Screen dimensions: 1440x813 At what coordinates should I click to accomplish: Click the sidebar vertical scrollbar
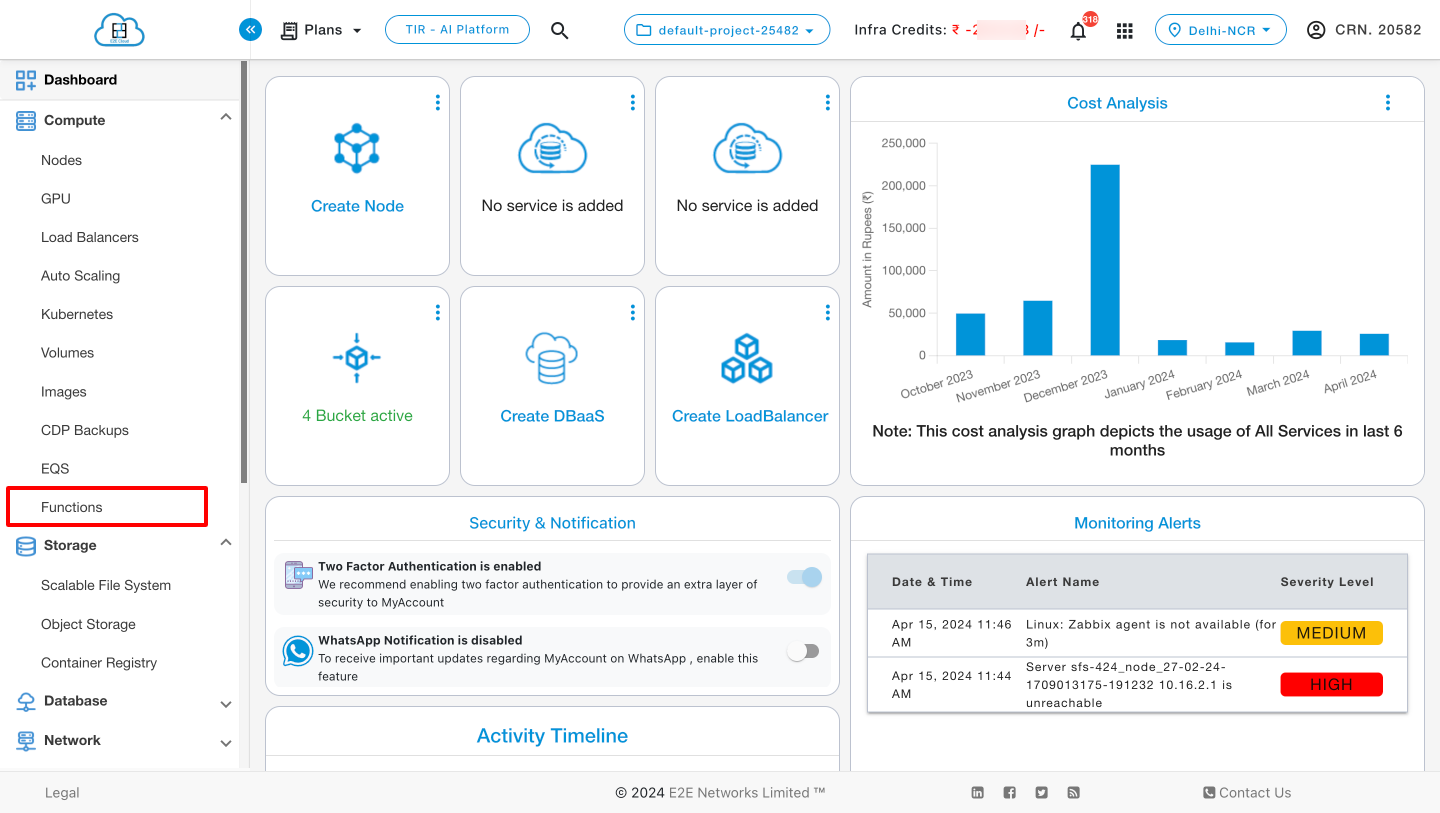(x=244, y=272)
